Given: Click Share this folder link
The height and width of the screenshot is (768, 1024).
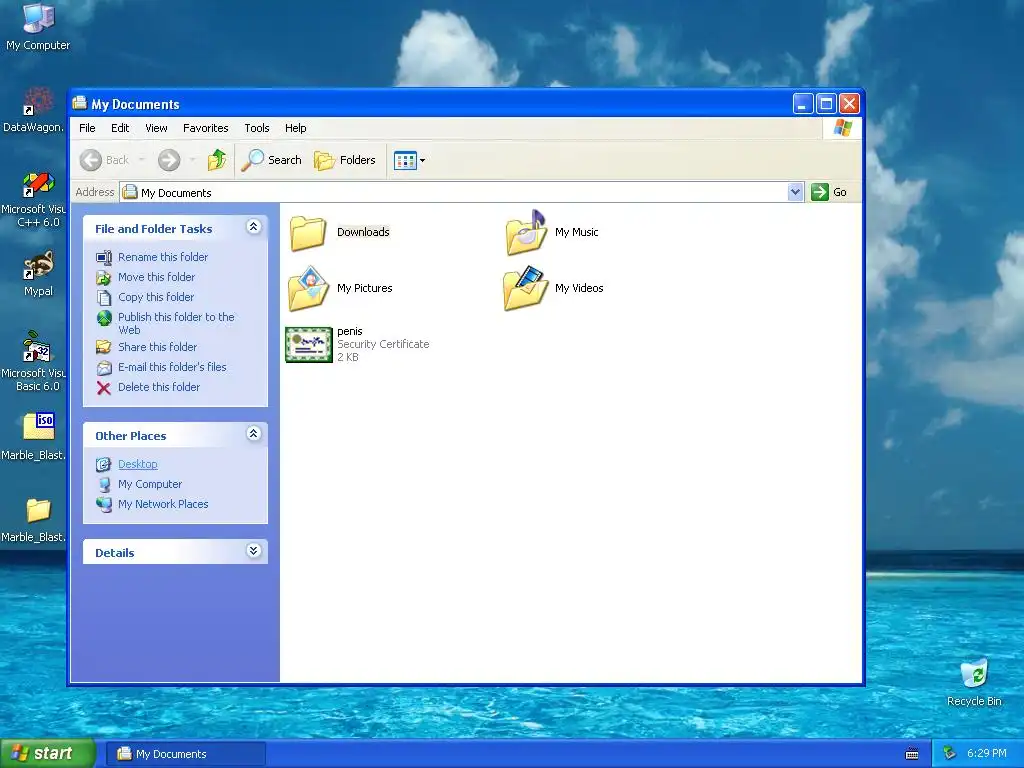Looking at the screenshot, I should (157, 347).
